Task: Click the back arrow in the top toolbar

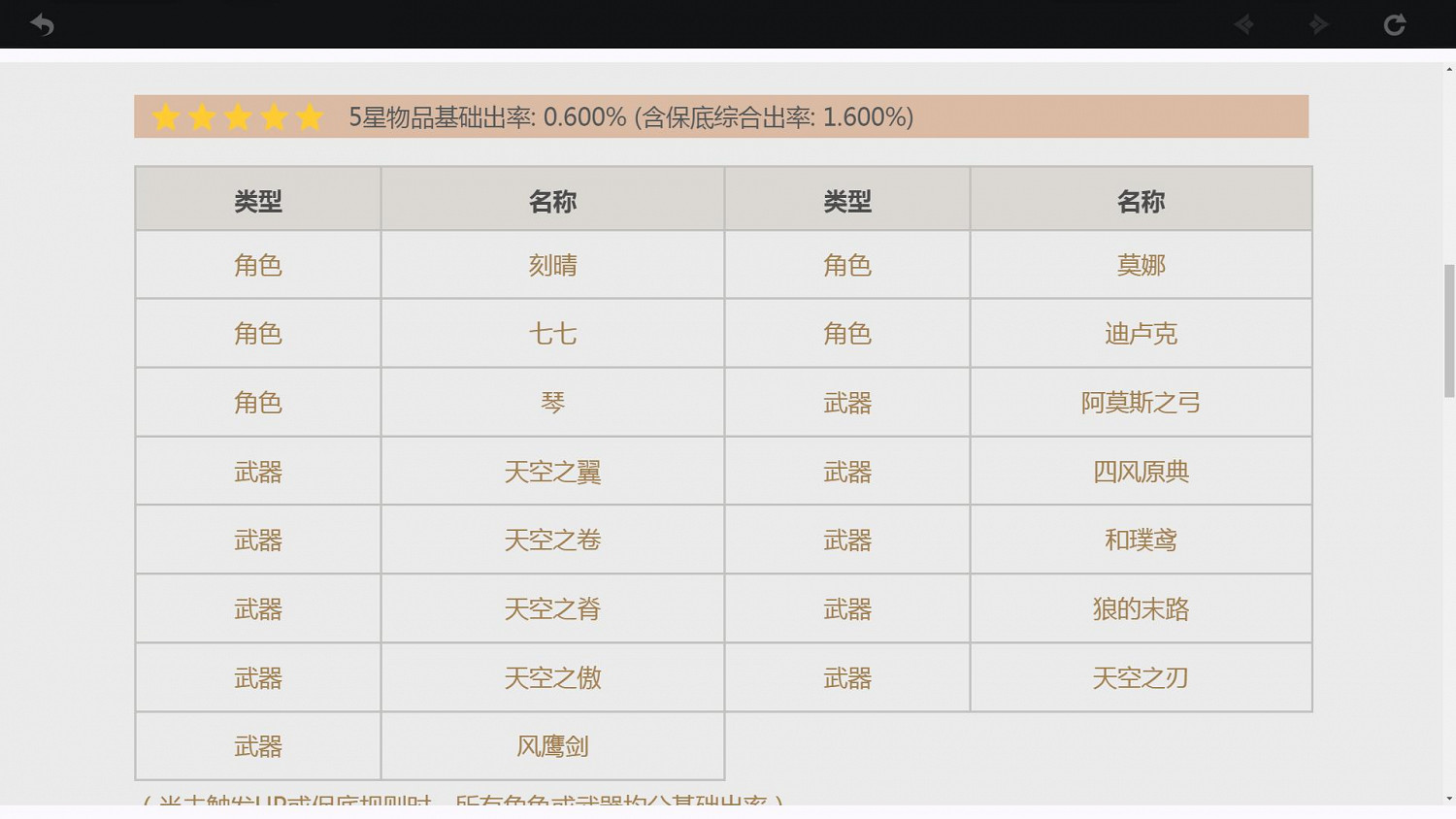Action: pyautogui.click(x=42, y=24)
